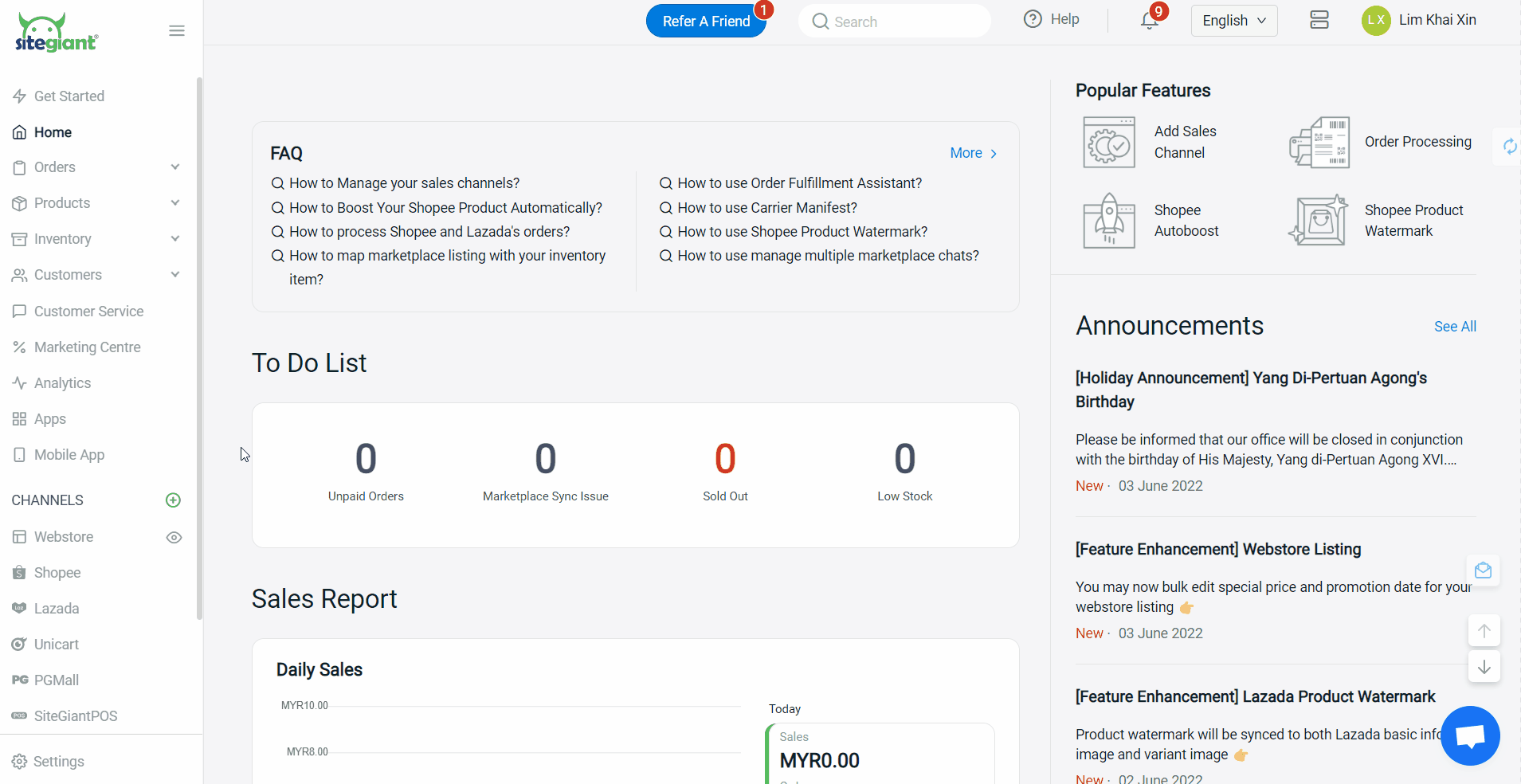The image size is (1521, 784).
Task: Click the Shopee channel icon
Action: 19,573
